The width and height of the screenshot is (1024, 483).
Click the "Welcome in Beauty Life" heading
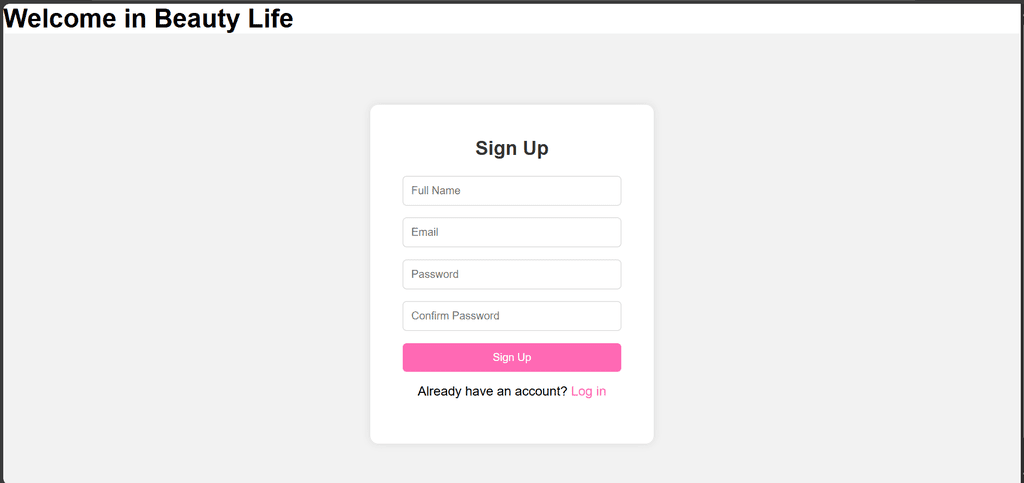click(149, 18)
